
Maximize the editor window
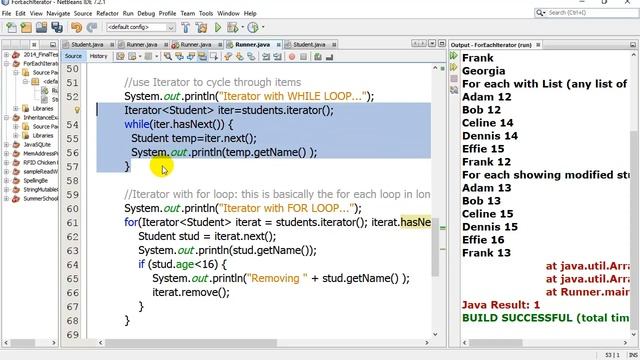pyautogui.click(x=442, y=44)
